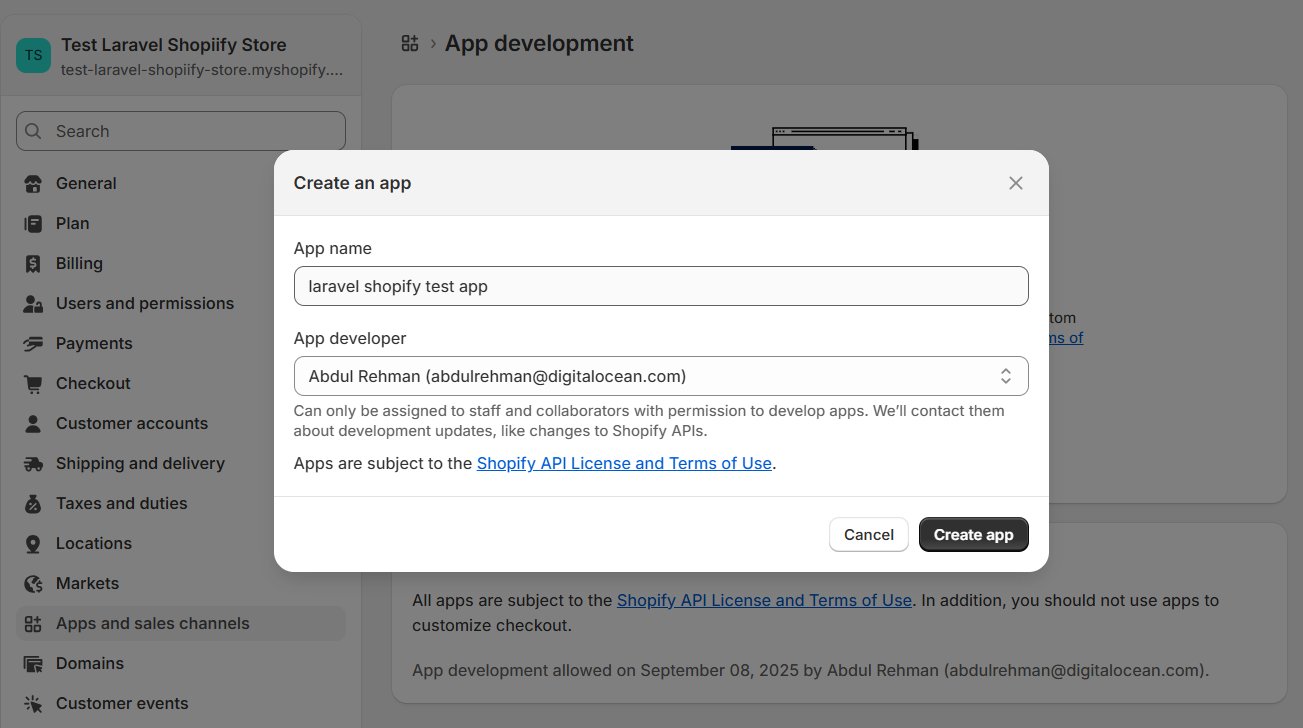Click the Shipping and delivery truck icon
The width and height of the screenshot is (1303, 728).
33,464
